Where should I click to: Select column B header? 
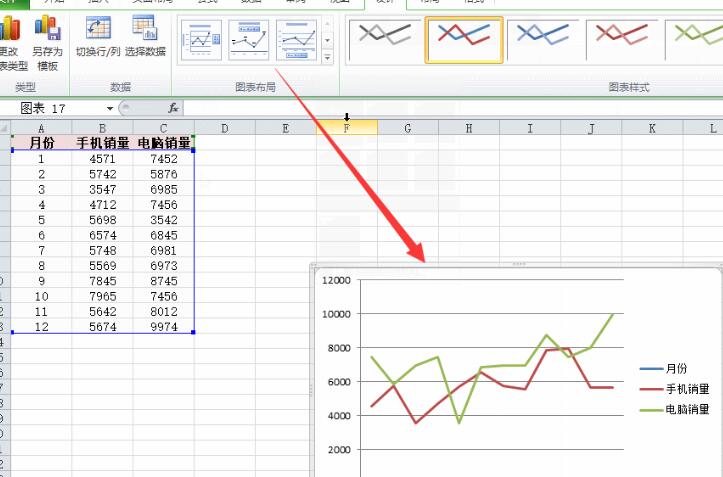[x=102, y=128]
